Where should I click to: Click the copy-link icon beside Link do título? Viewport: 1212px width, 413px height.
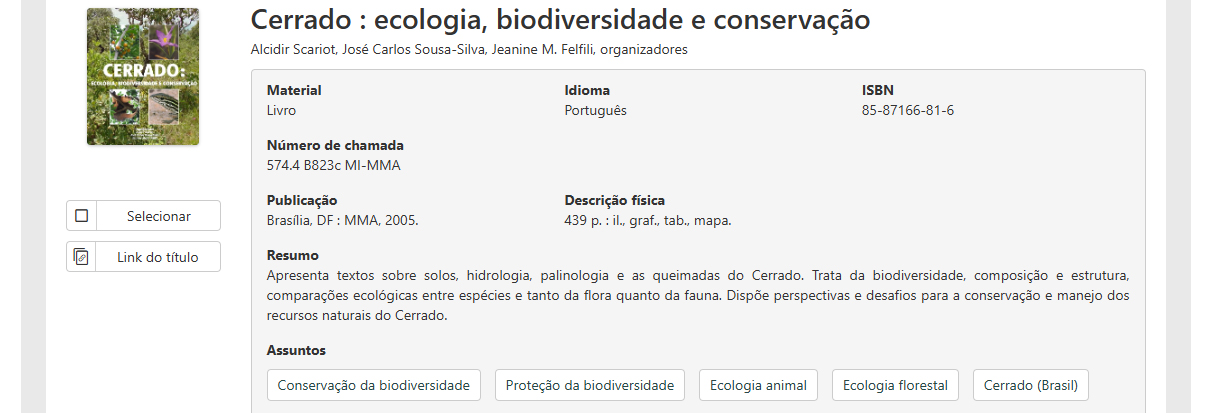(x=82, y=257)
